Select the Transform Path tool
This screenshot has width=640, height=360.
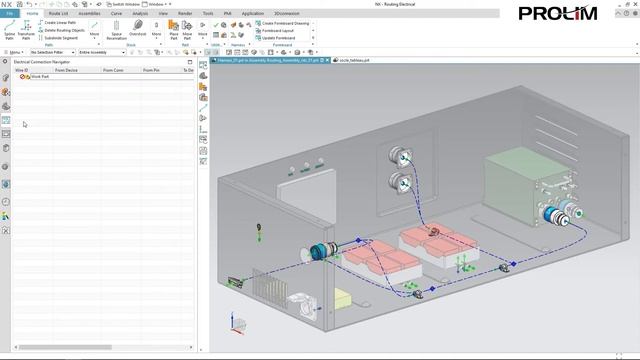coord(26,30)
